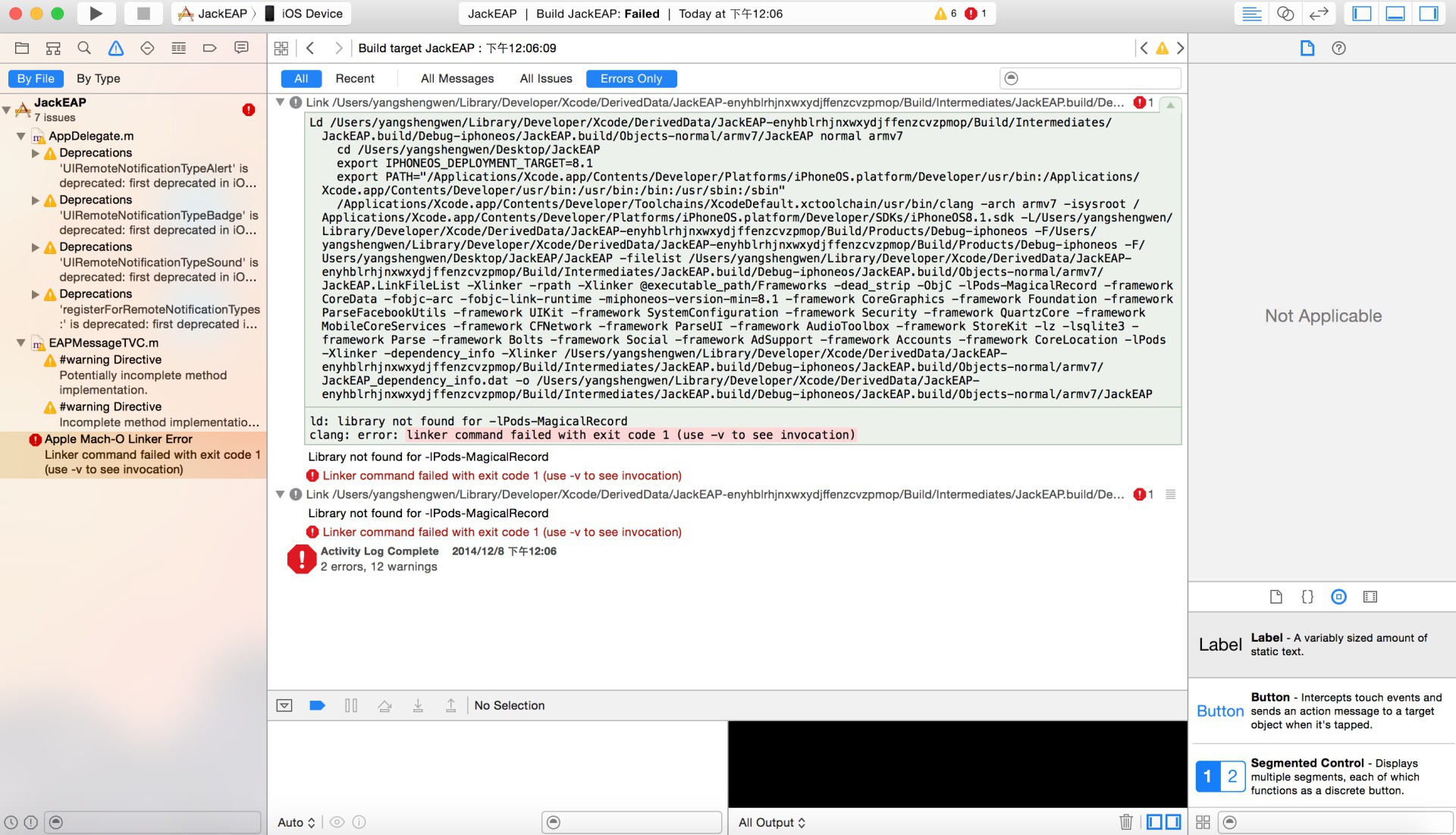Toggle breakpoints activation in debug bar
This screenshot has width=1456, height=835.
point(318,705)
